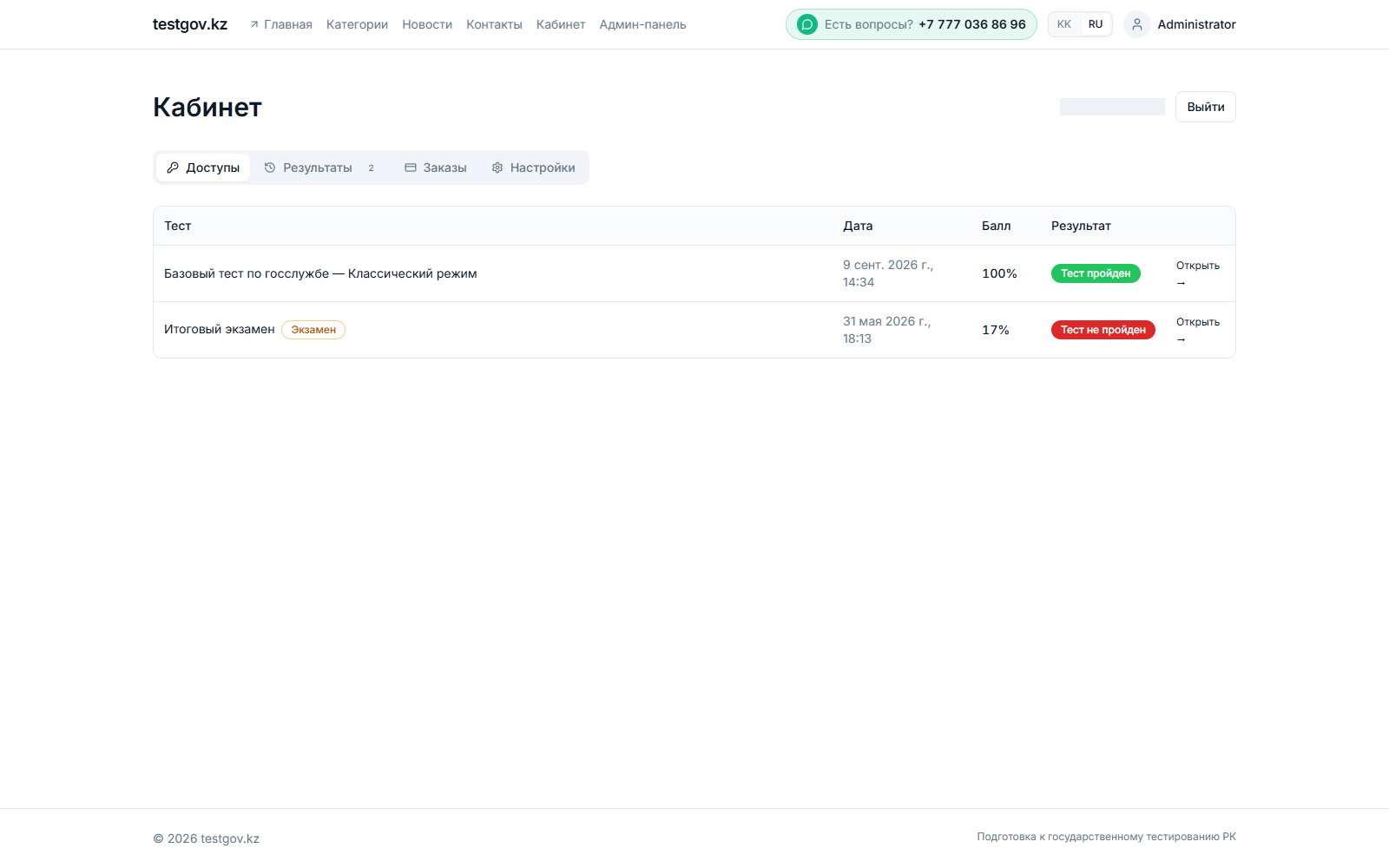Open Кабинет in top navigation
Screen dimensions: 1389x868
click(561, 24)
